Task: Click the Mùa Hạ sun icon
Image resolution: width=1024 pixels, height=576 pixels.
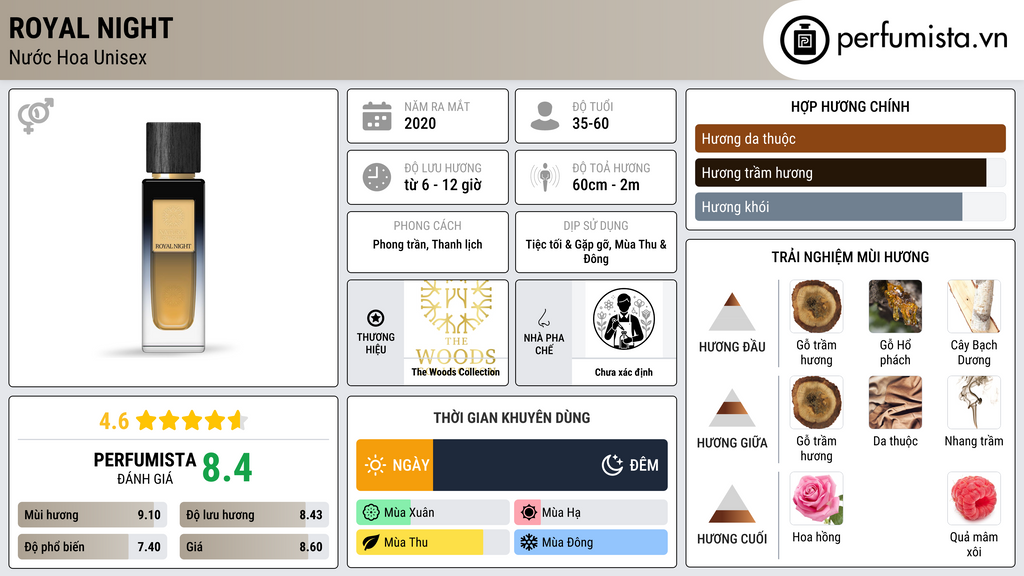Action: pos(529,513)
